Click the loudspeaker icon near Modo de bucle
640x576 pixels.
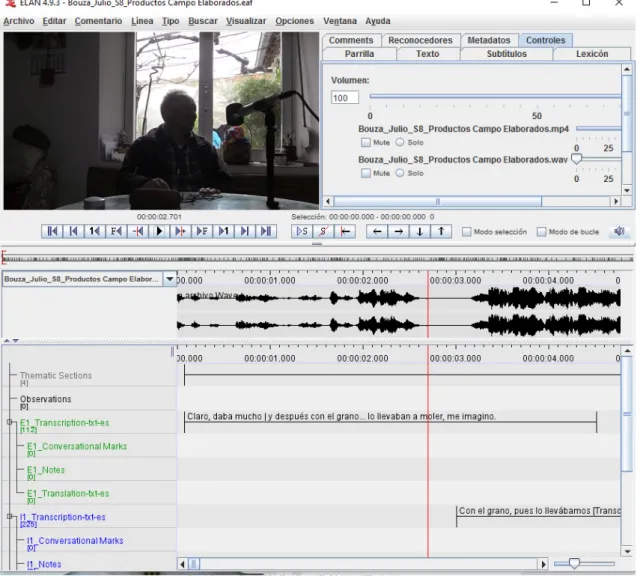(x=619, y=231)
